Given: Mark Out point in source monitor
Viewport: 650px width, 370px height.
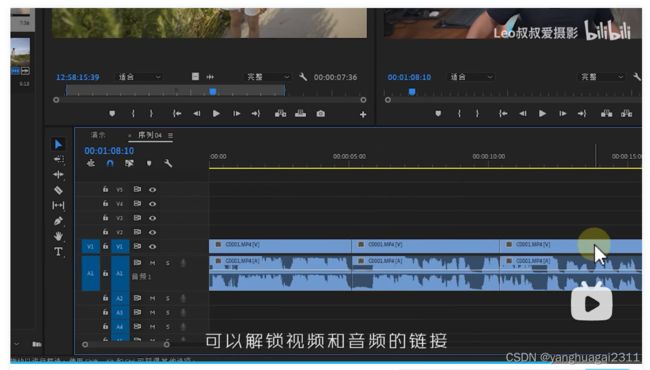Looking at the screenshot, I should (151, 114).
